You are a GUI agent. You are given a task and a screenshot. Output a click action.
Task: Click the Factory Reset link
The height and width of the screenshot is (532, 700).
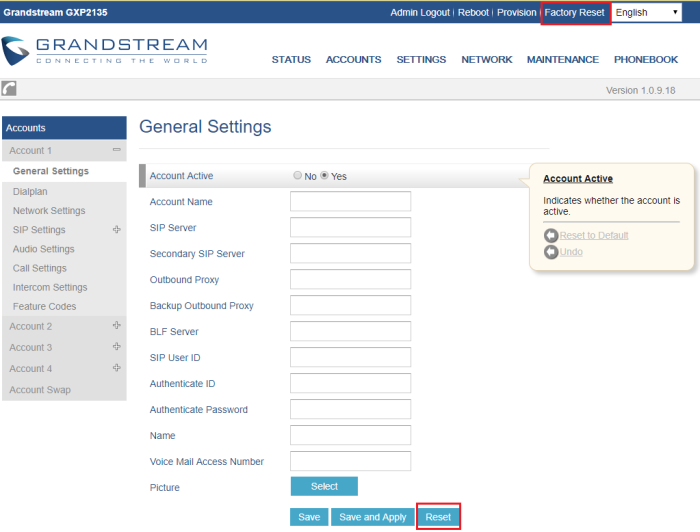point(574,13)
